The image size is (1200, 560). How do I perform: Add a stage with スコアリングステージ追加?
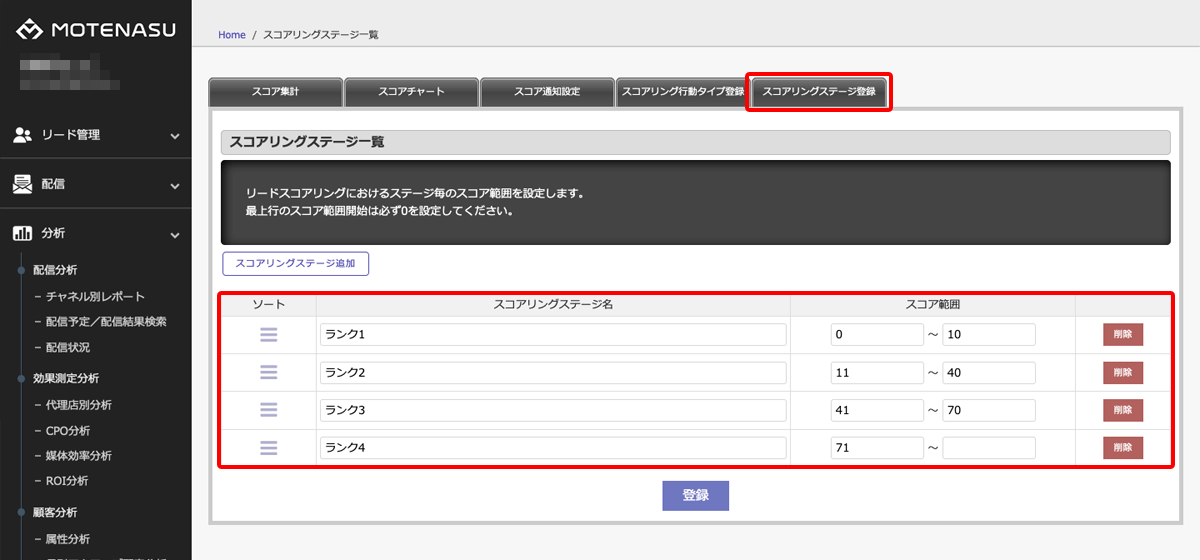pos(296,264)
